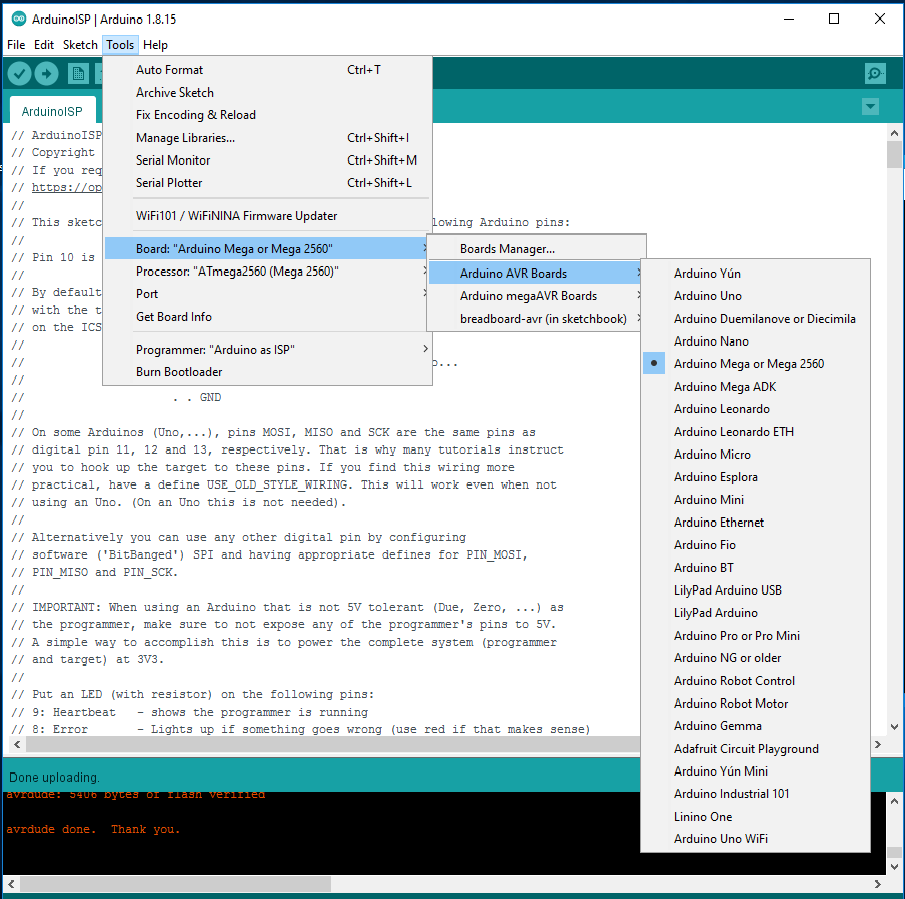Viewport: 905px width, 899px height.
Task: Expand breadboard-avr (in sketchbook) submenu
Action: pos(536,319)
